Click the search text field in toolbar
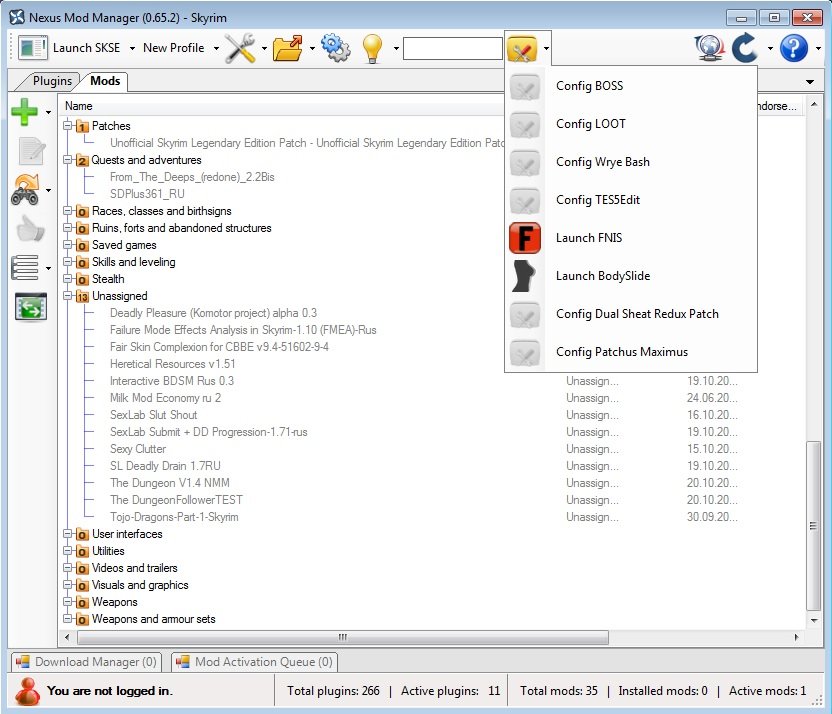This screenshot has height=714, width=832. click(x=452, y=48)
